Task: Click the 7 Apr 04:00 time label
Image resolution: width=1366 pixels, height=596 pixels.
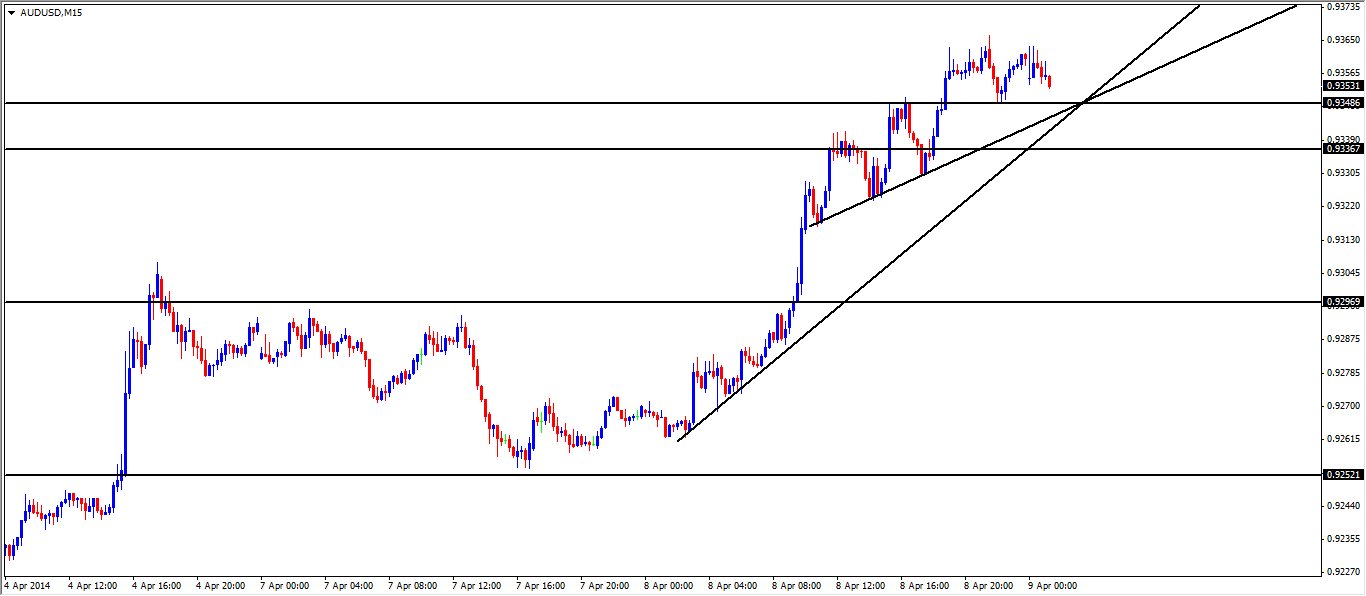Action: pyautogui.click(x=349, y=586)
